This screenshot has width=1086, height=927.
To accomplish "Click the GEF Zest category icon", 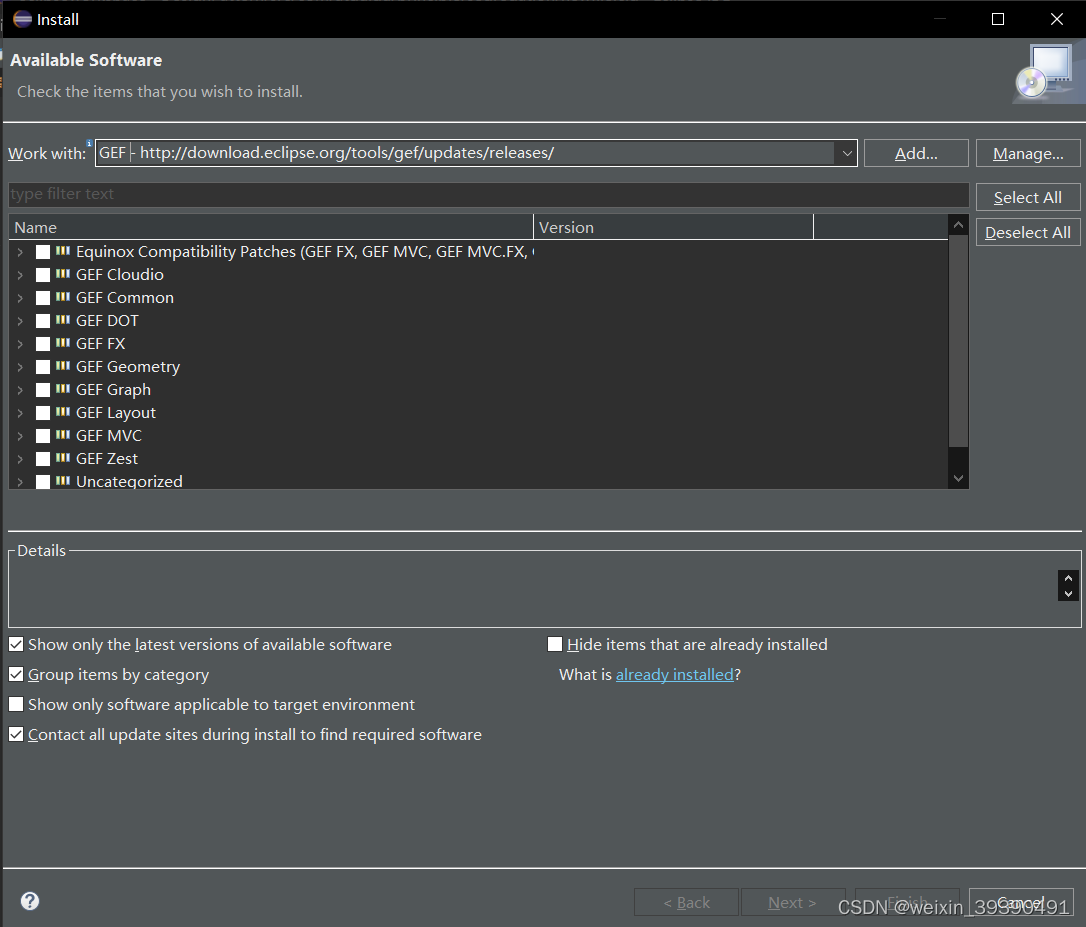I will point(63,457).
